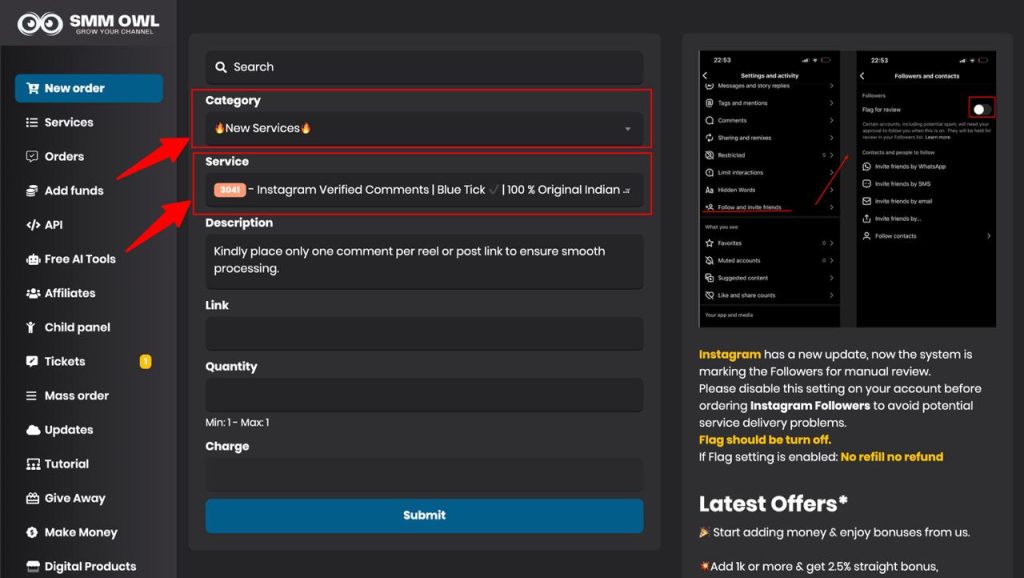Viewport: 1024px width, 578px height.
Task: Open the Category dropdown
Action: [424, 129]
